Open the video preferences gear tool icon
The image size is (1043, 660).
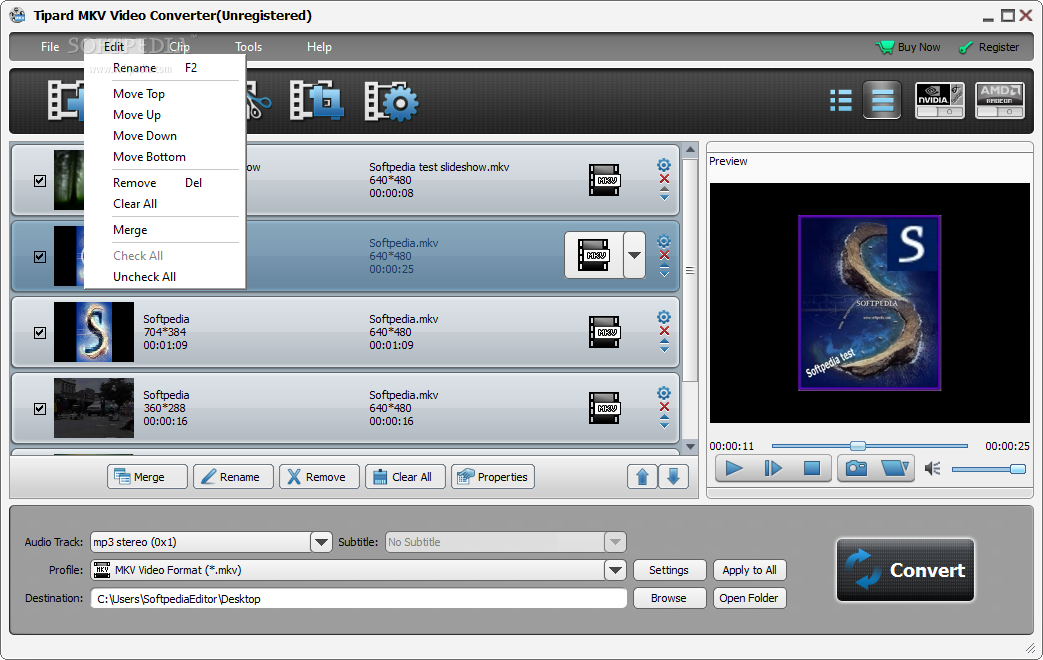click(391, 101)
